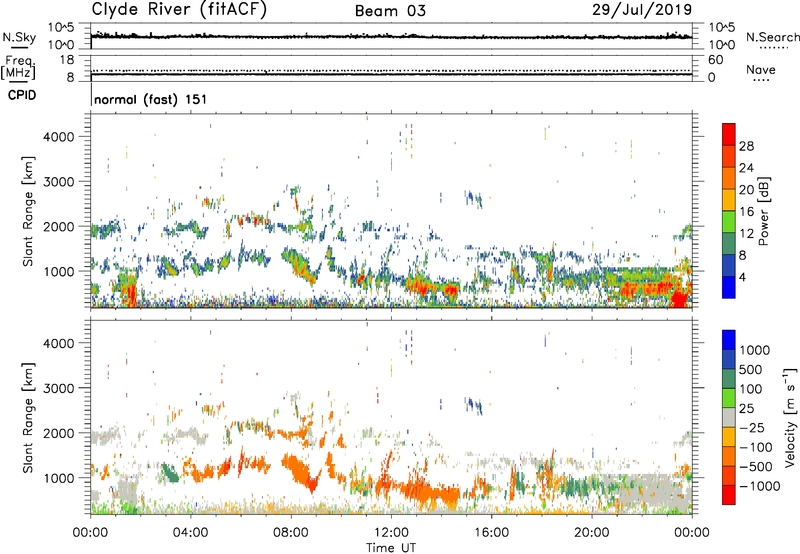Click the '4000' tick on power panel axis
This screenshot has height=554, width=800.
point(59,137)
